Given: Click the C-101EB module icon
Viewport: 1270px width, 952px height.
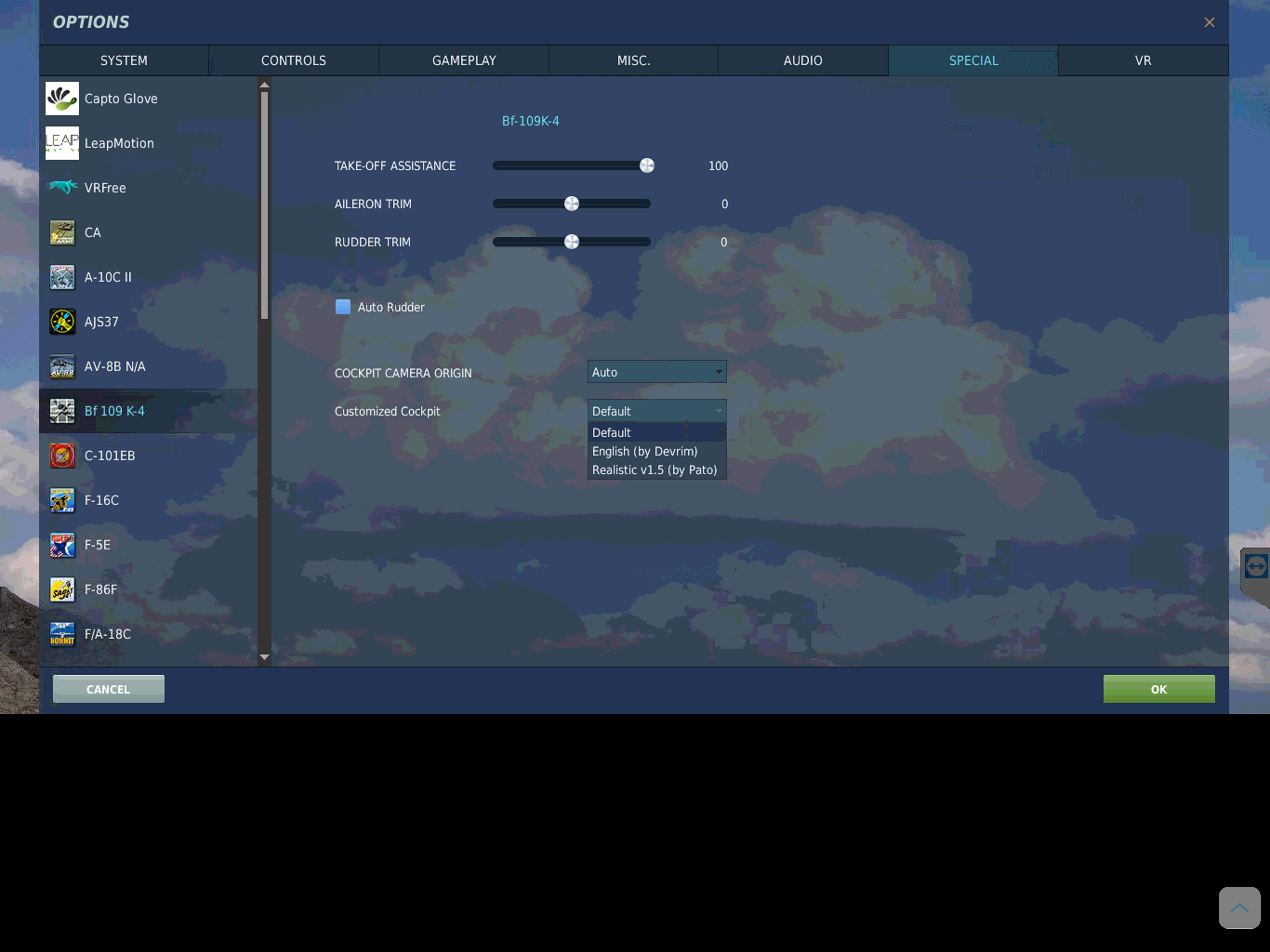Looking at the screenshot, I should (62, 456).
